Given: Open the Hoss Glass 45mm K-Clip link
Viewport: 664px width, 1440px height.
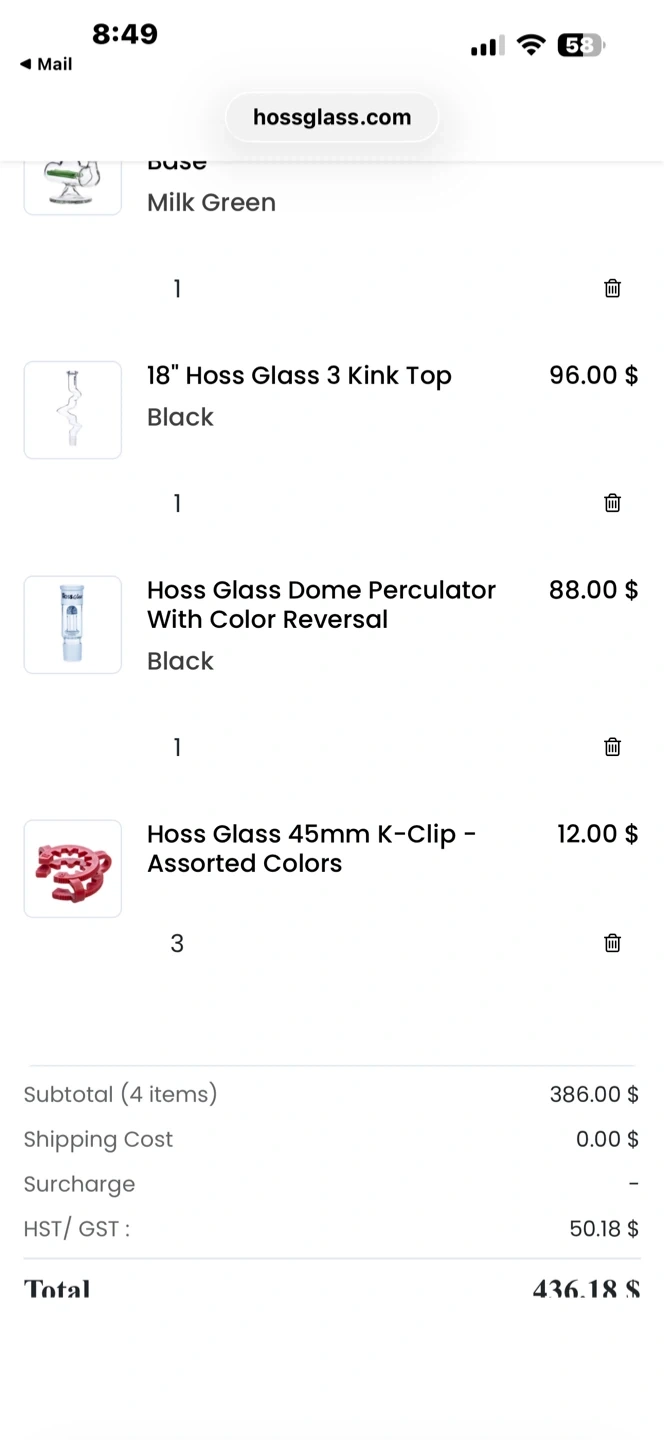Looking at the screenshot, I should pos(311,849).
